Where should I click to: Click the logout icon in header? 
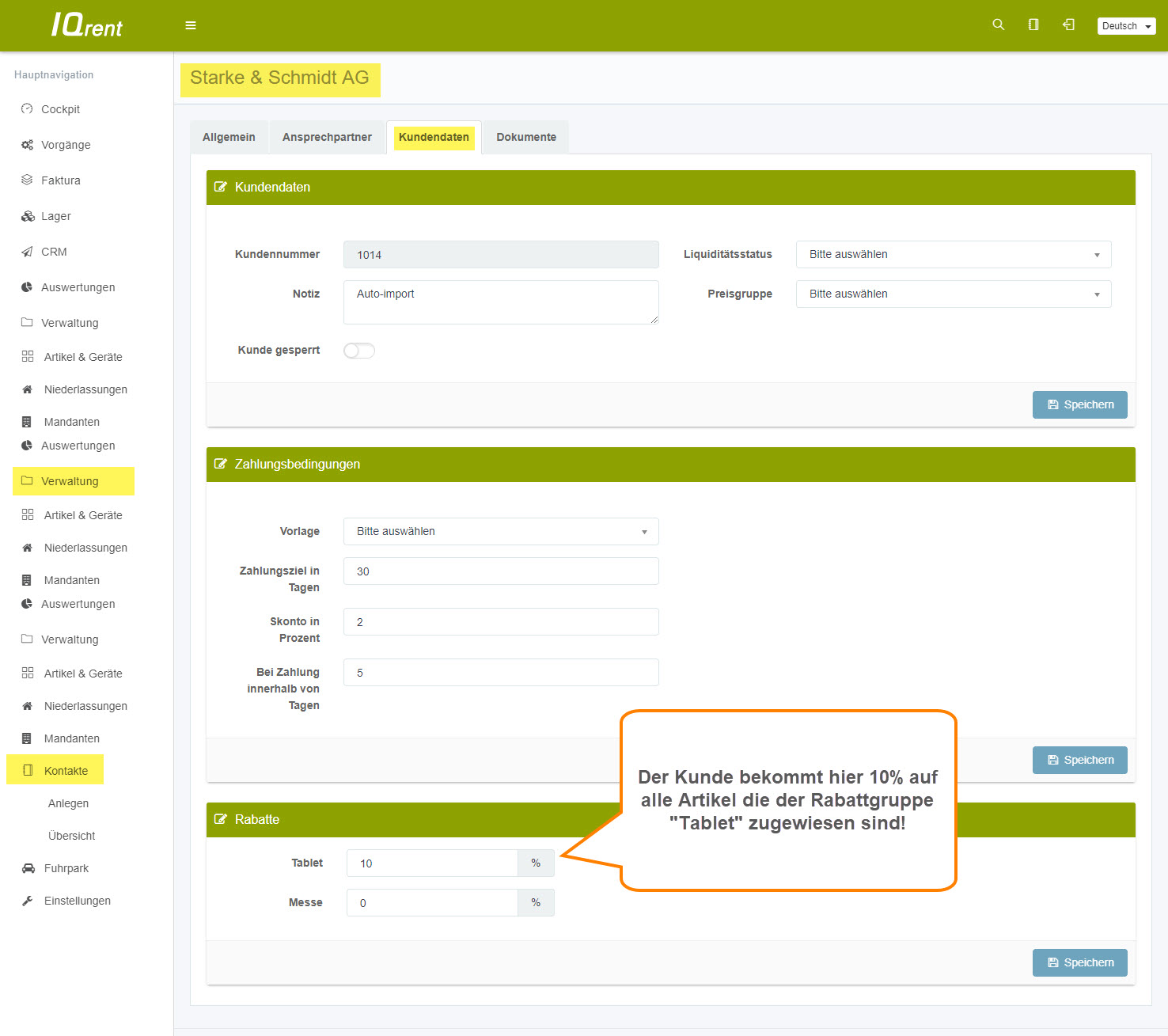click(1068, 25)
